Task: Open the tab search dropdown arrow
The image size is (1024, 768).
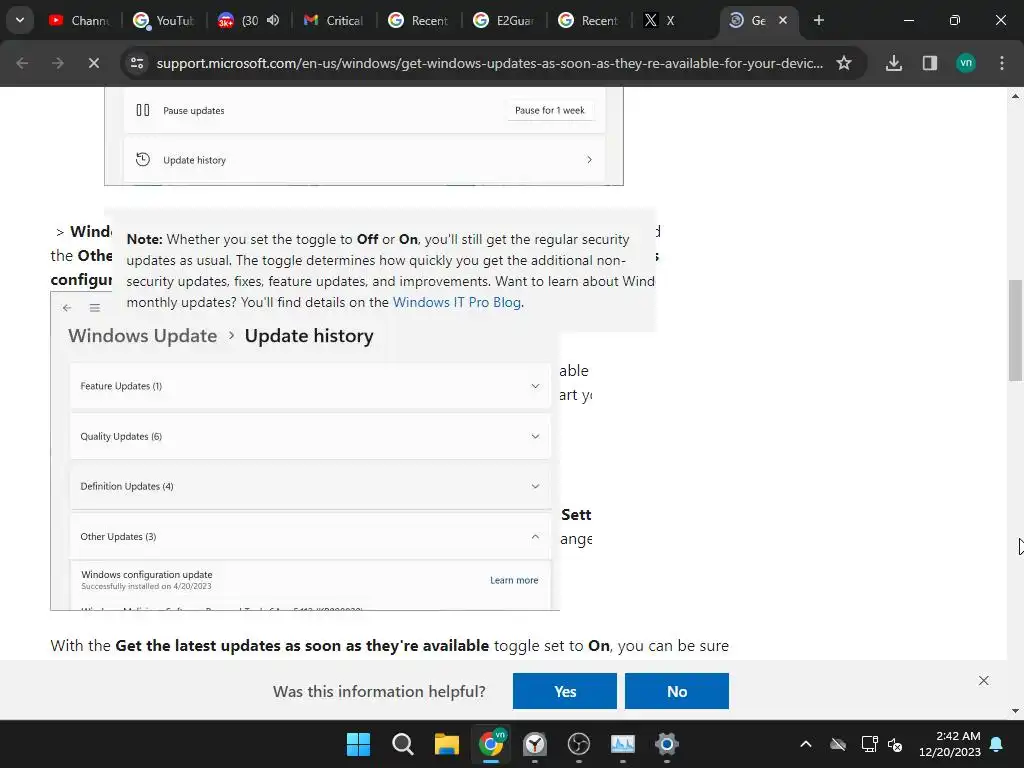Action: [x=20, y=20]
